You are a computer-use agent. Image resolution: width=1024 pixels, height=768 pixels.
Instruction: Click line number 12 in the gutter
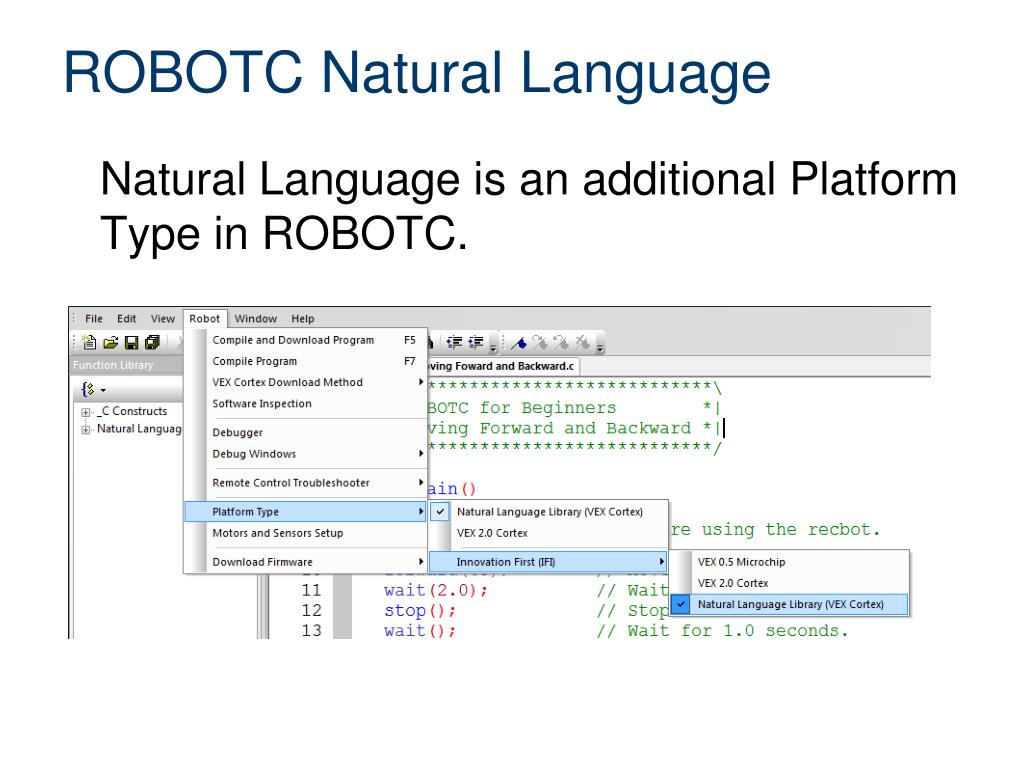(312, 611)
